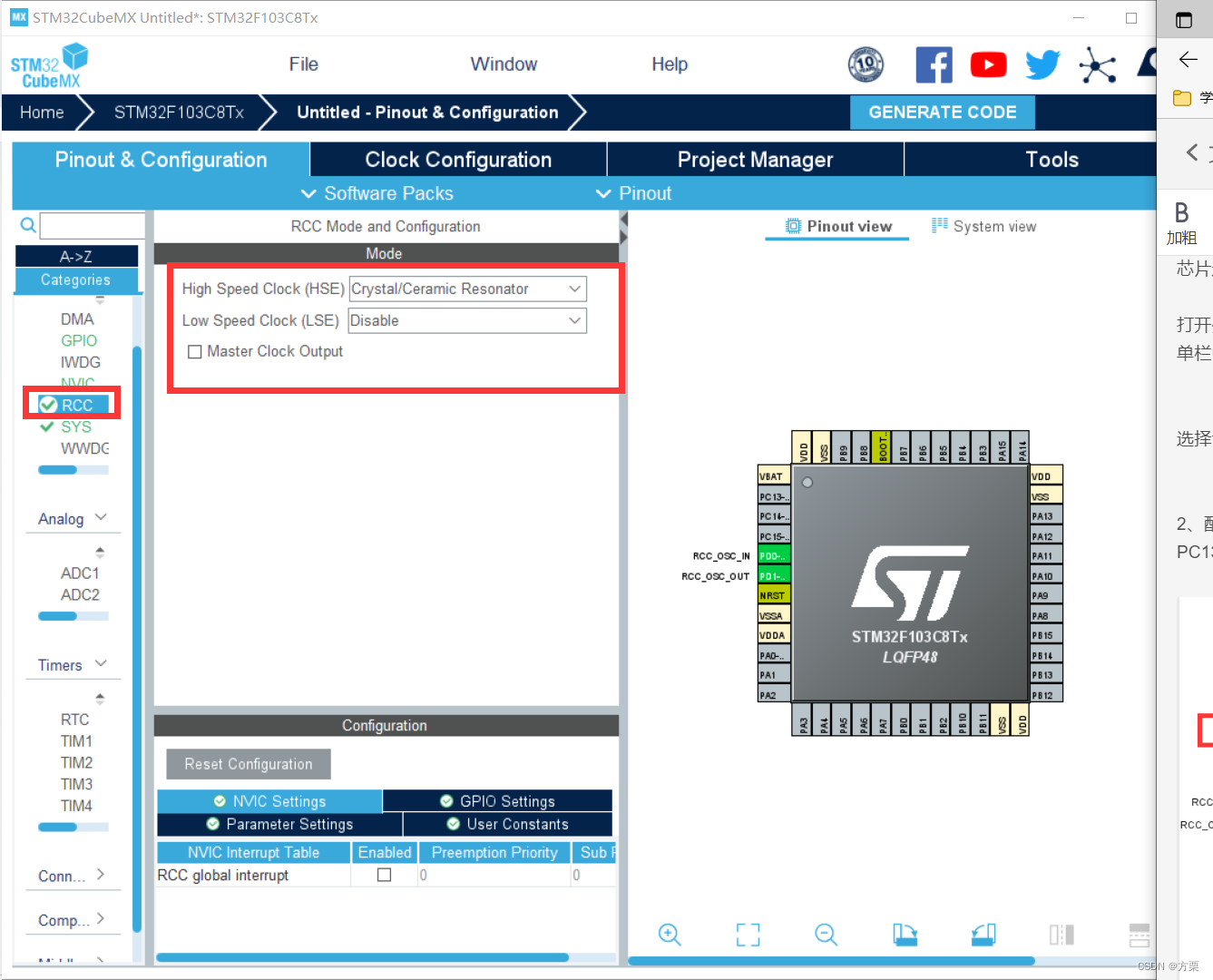Expand the Software Packs menu
This screenshot has height=980, width=1213.
[377, 193]
